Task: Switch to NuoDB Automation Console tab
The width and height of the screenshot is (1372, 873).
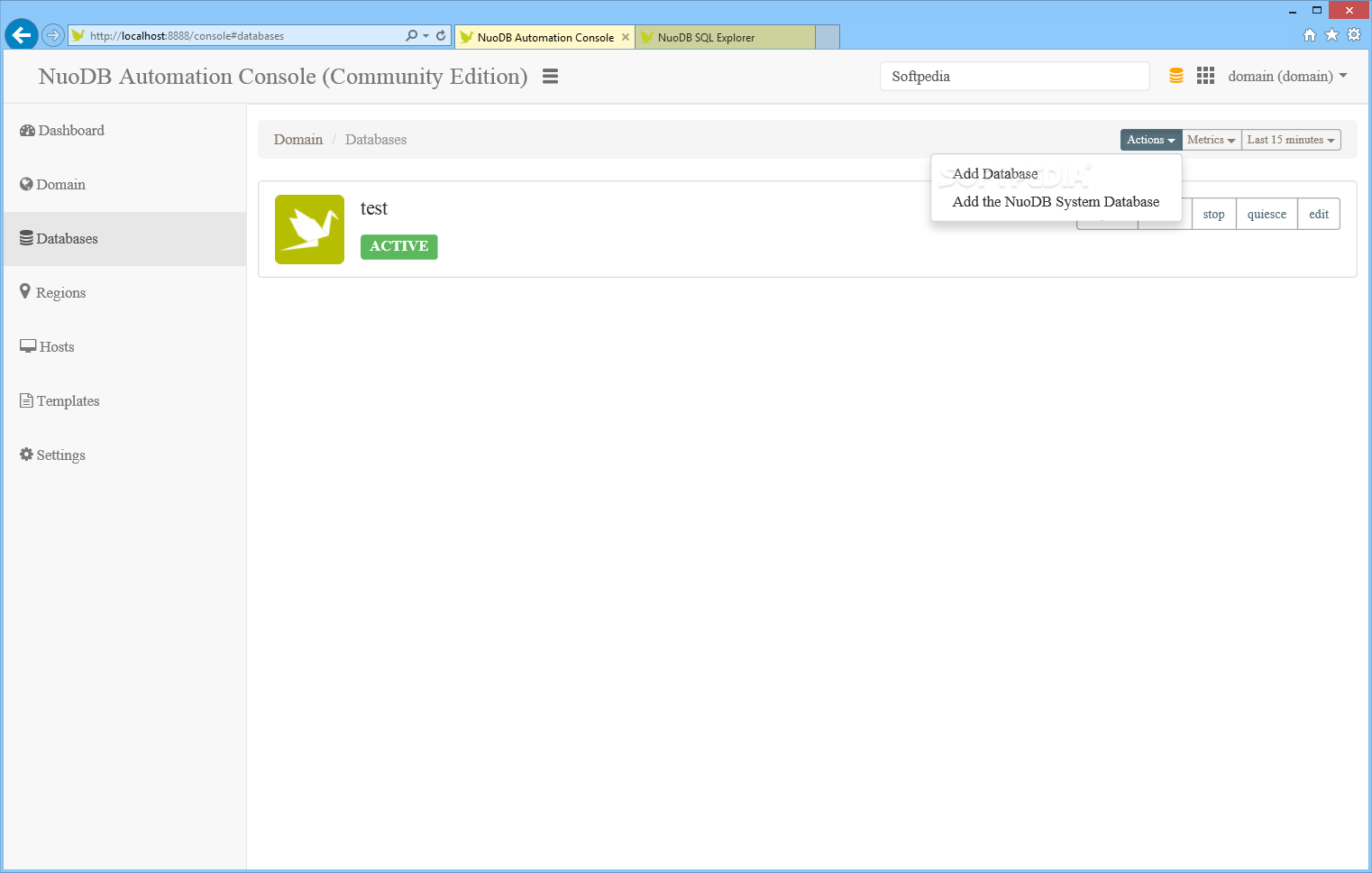Action: tap(544, 37)
